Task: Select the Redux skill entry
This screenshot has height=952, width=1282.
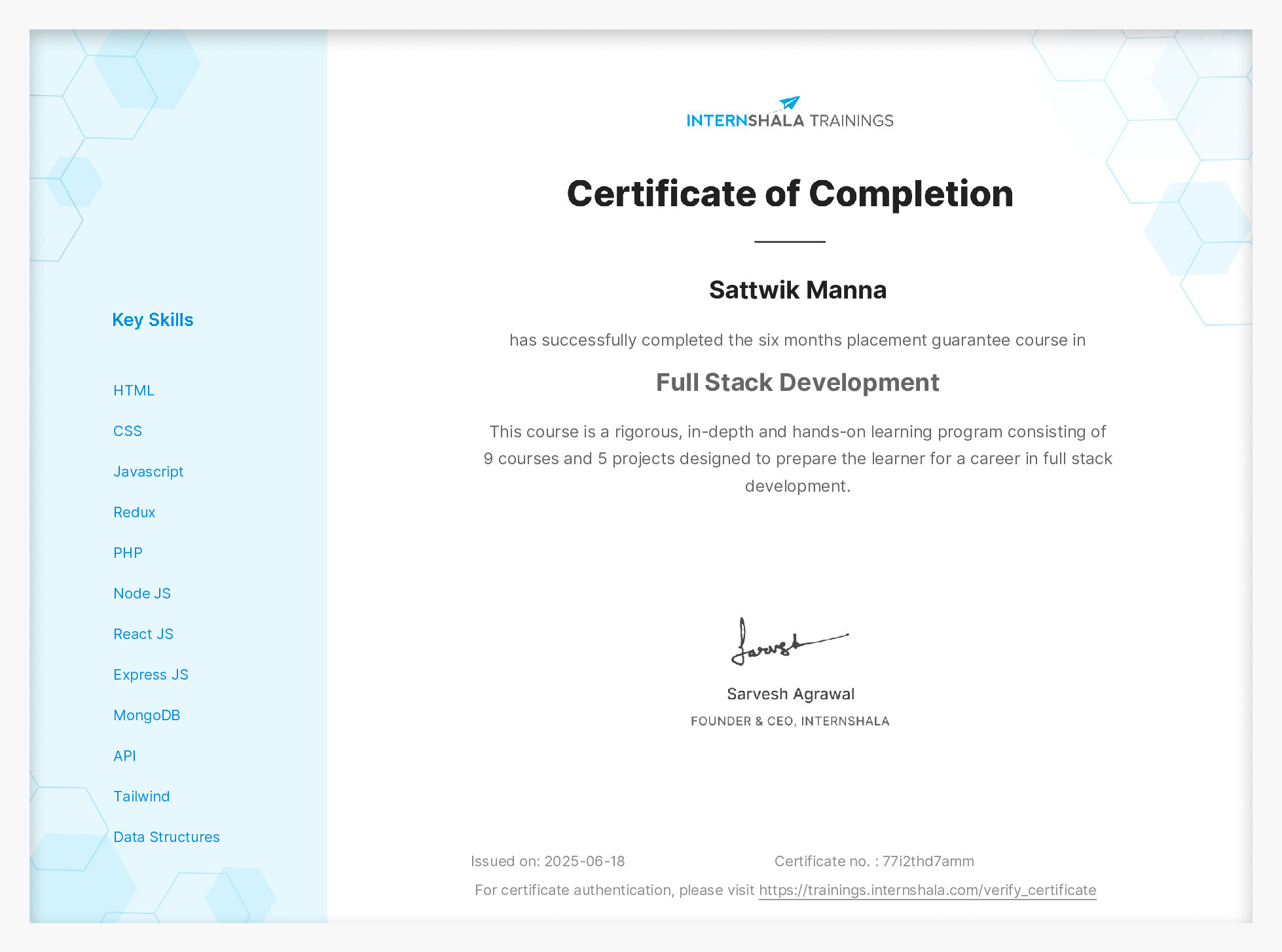Action: tap(134, 512)
